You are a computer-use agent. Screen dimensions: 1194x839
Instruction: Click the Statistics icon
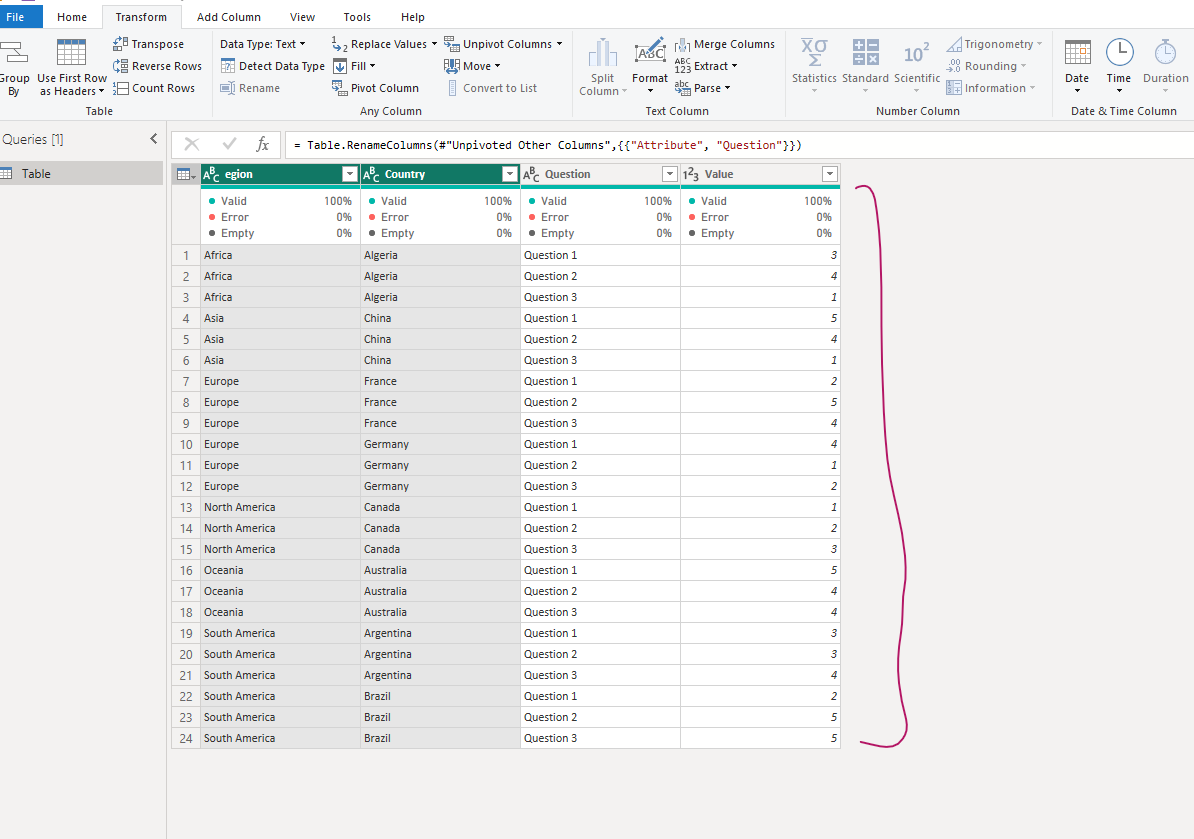pyautogui.click(x=814, y=53)
